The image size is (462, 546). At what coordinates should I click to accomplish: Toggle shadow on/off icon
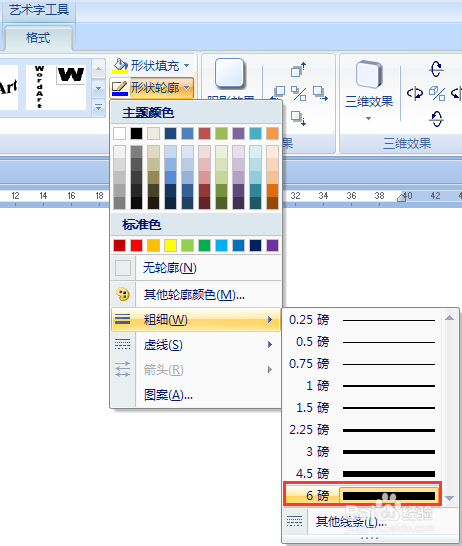click(299, 93)
